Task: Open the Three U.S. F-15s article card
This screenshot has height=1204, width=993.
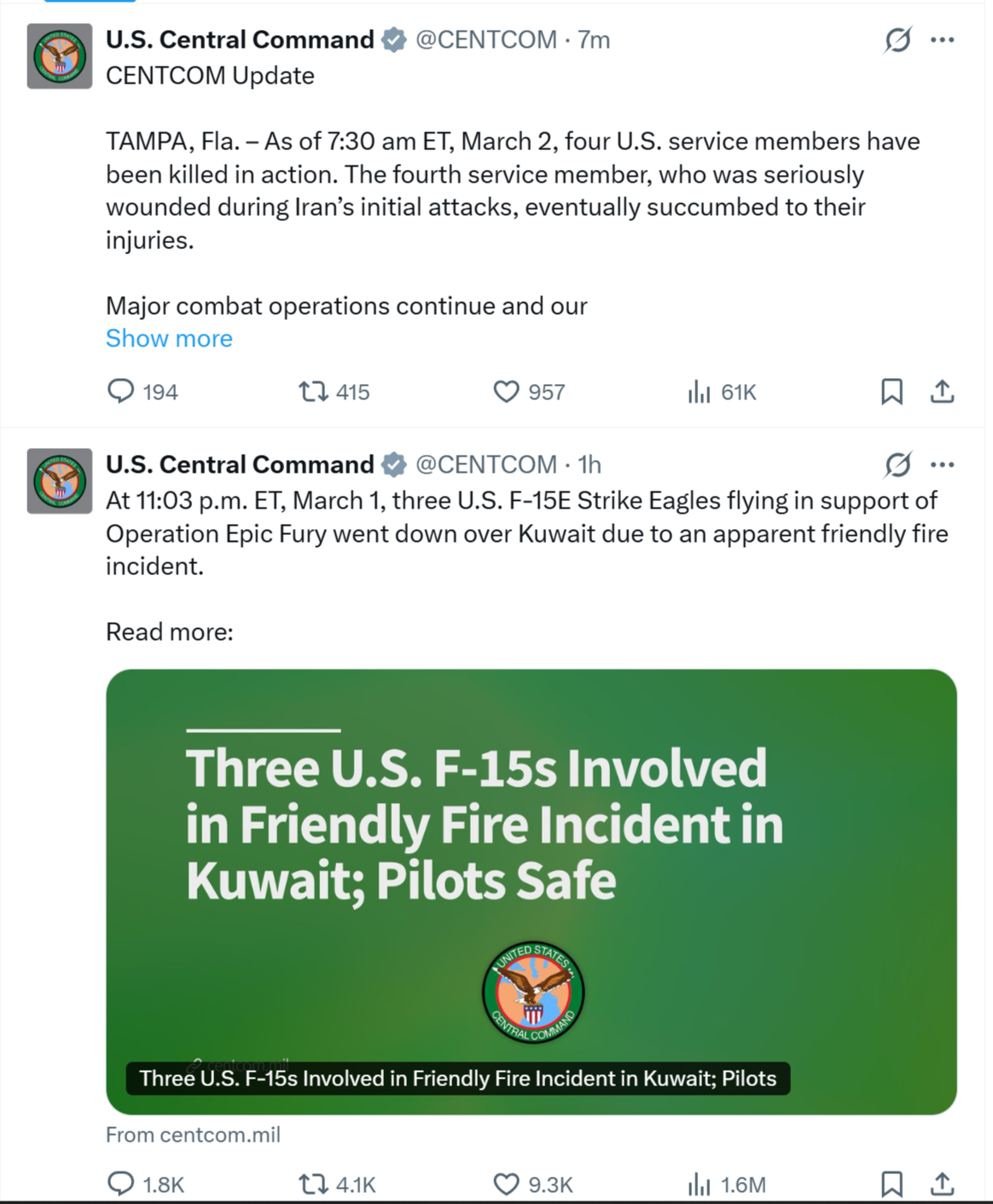Action: click(531, 891)
